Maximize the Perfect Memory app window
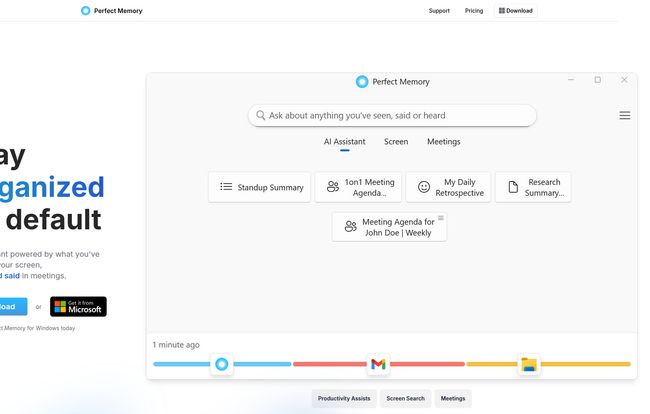This screenshot has height=414, width=650. point(597,80)
